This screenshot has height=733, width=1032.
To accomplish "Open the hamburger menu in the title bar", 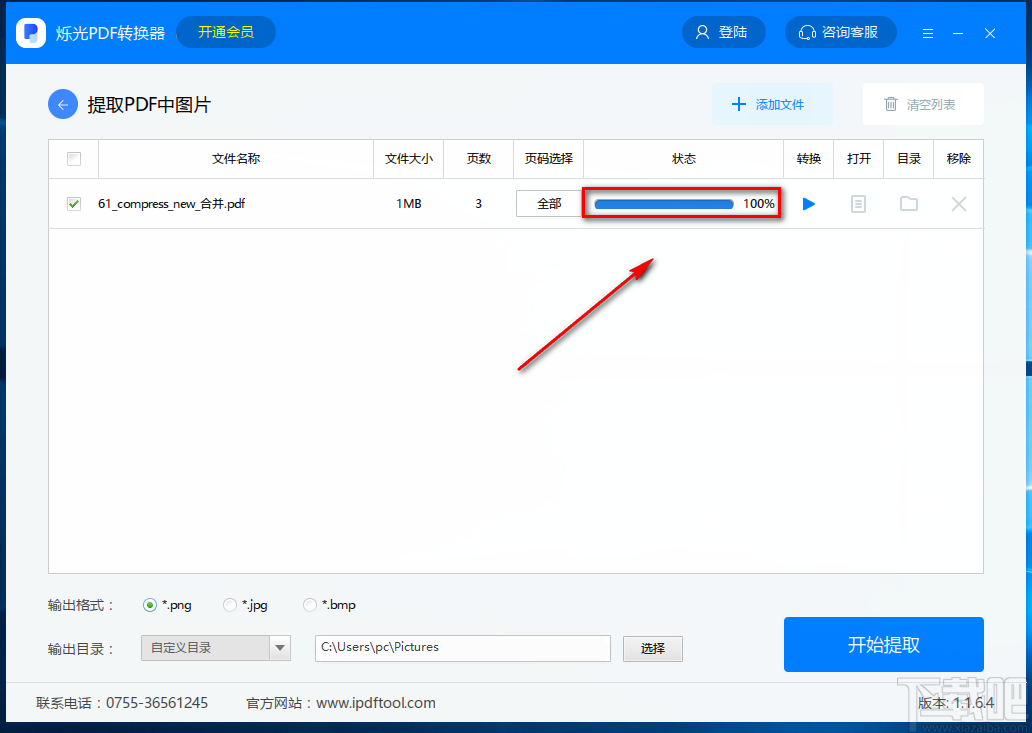I will [928, 34].
